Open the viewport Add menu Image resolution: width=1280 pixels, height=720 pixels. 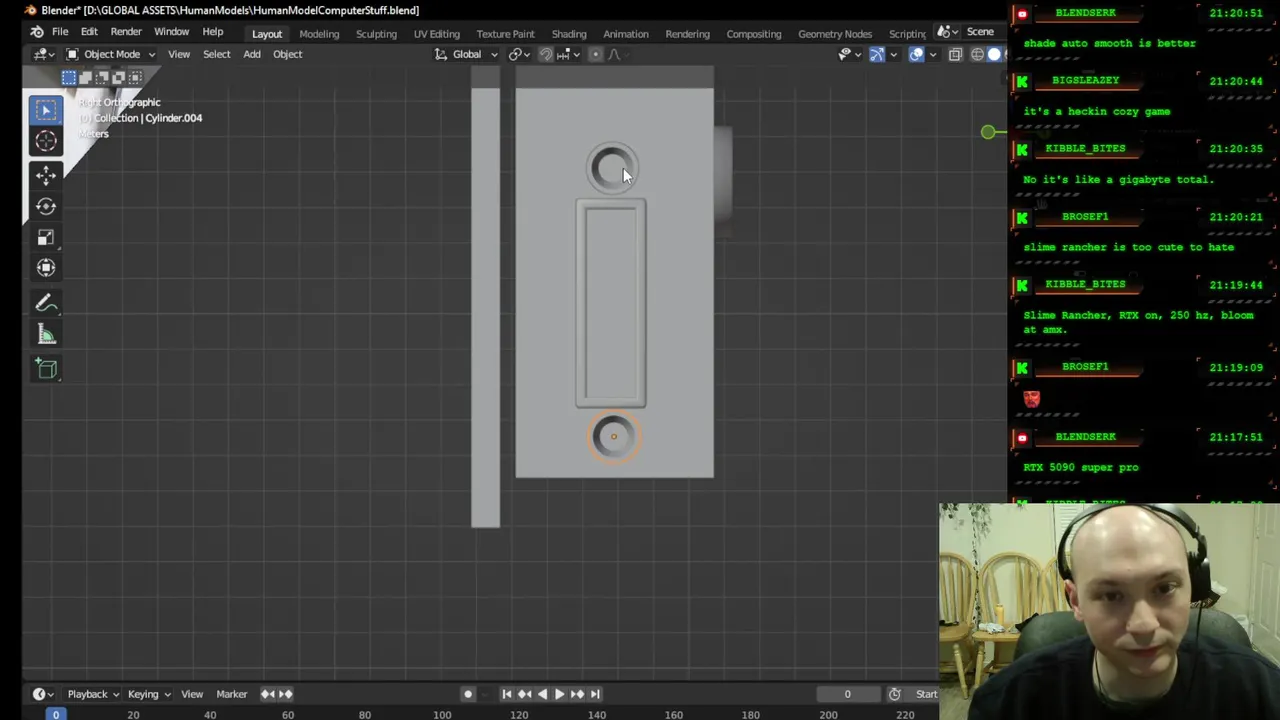point(252,54)
